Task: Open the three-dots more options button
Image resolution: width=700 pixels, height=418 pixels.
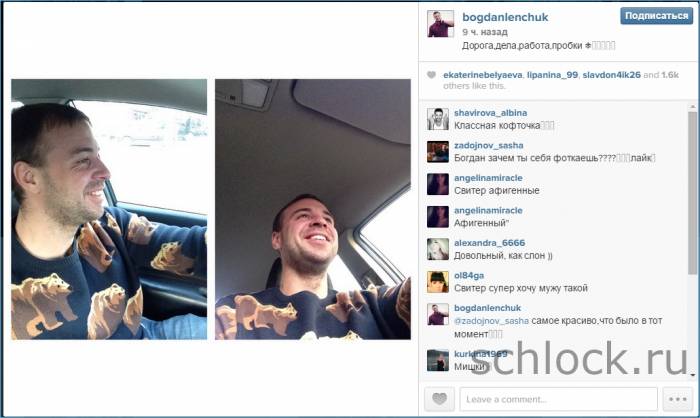Action: point(677,399)
